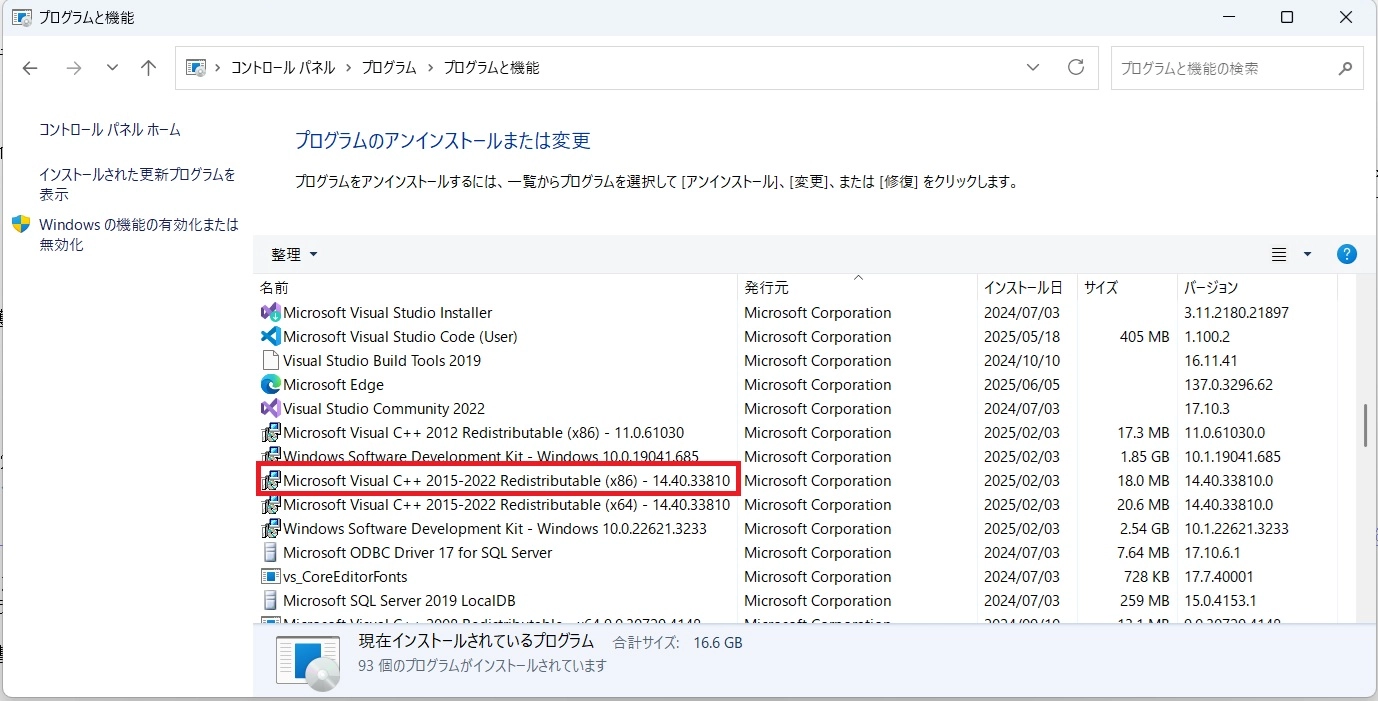Click the refresh button in address bar
Viewport: 1378px width, 701px height.
pos(1076,68)
